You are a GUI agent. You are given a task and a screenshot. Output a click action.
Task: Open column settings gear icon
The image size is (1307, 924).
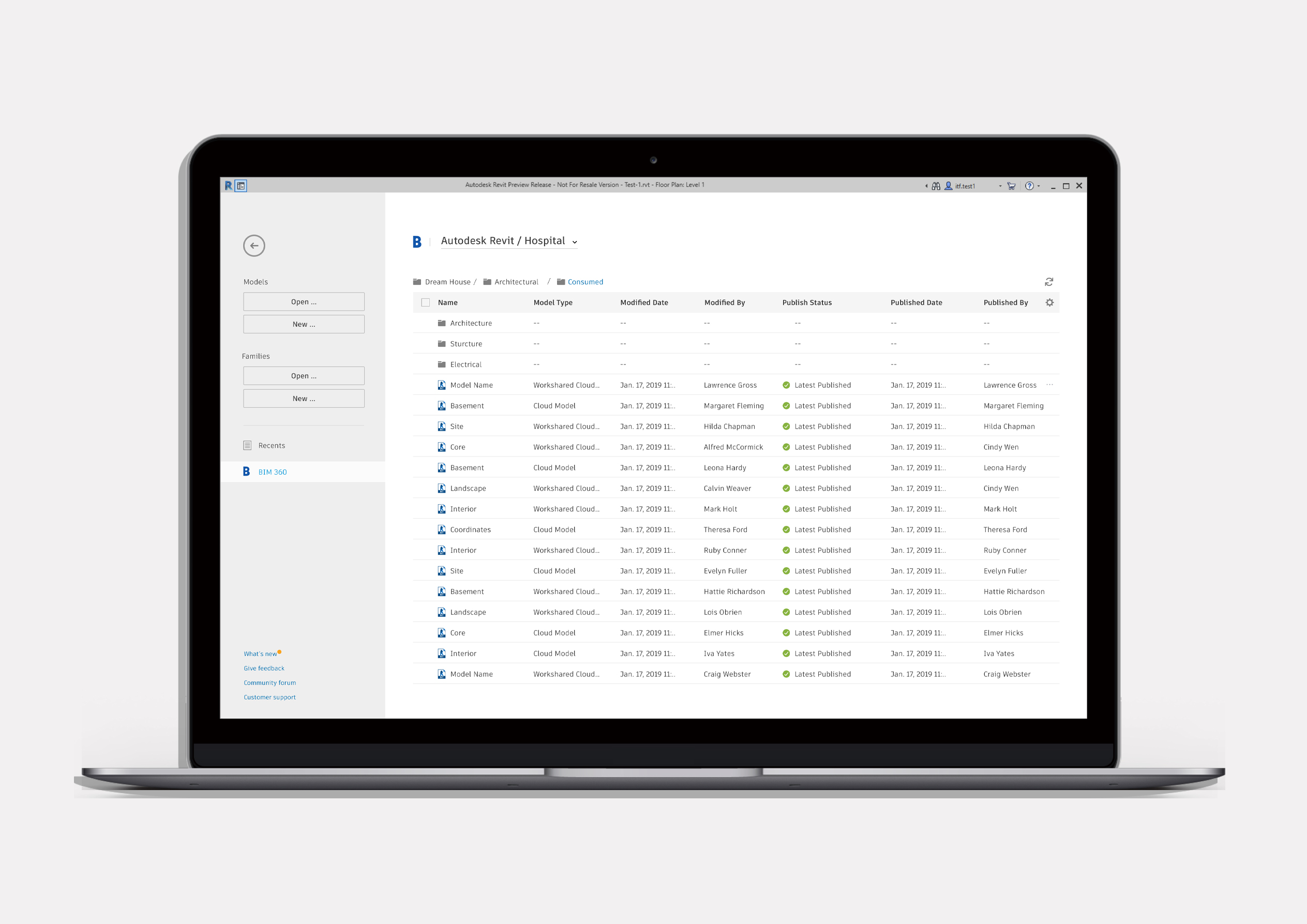point(1050,302)
